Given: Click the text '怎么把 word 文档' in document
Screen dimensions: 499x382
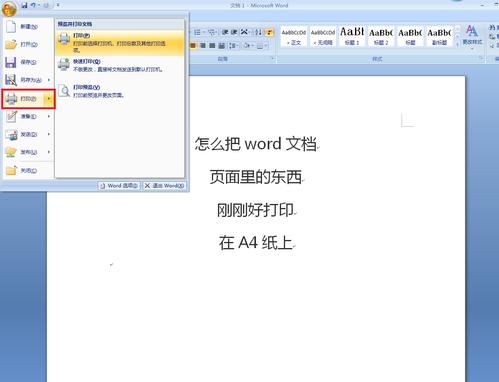Looking at the screenshot, I should (256, 144).
